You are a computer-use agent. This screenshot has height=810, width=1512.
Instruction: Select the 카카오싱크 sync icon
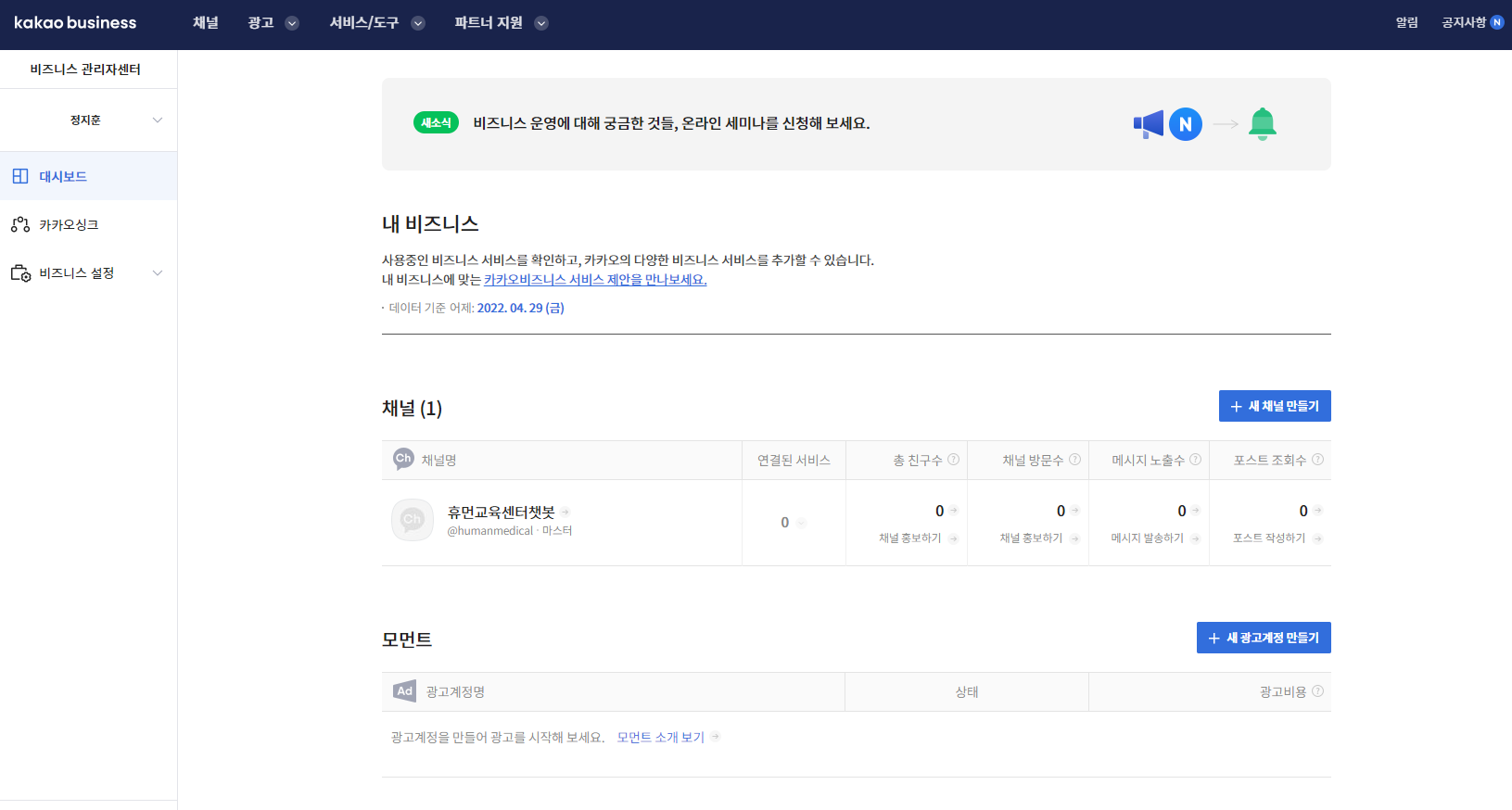tap(20, 224)
